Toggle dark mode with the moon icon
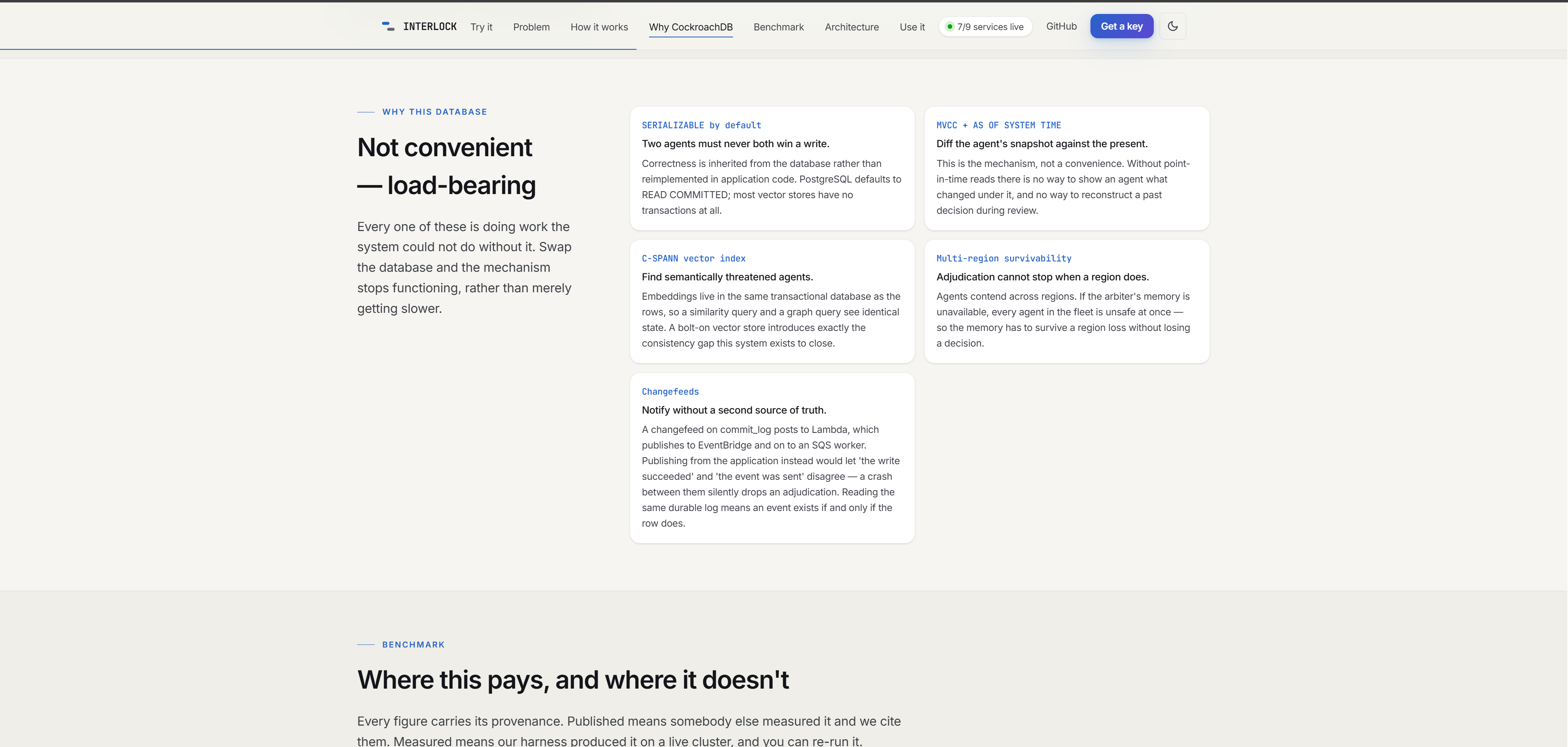 pos(1172,26)
